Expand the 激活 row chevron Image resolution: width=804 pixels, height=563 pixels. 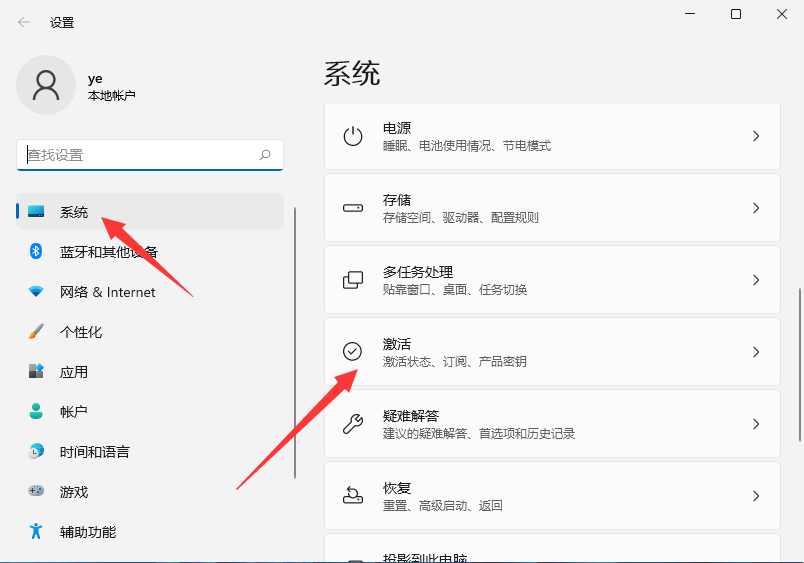(756, 352)
